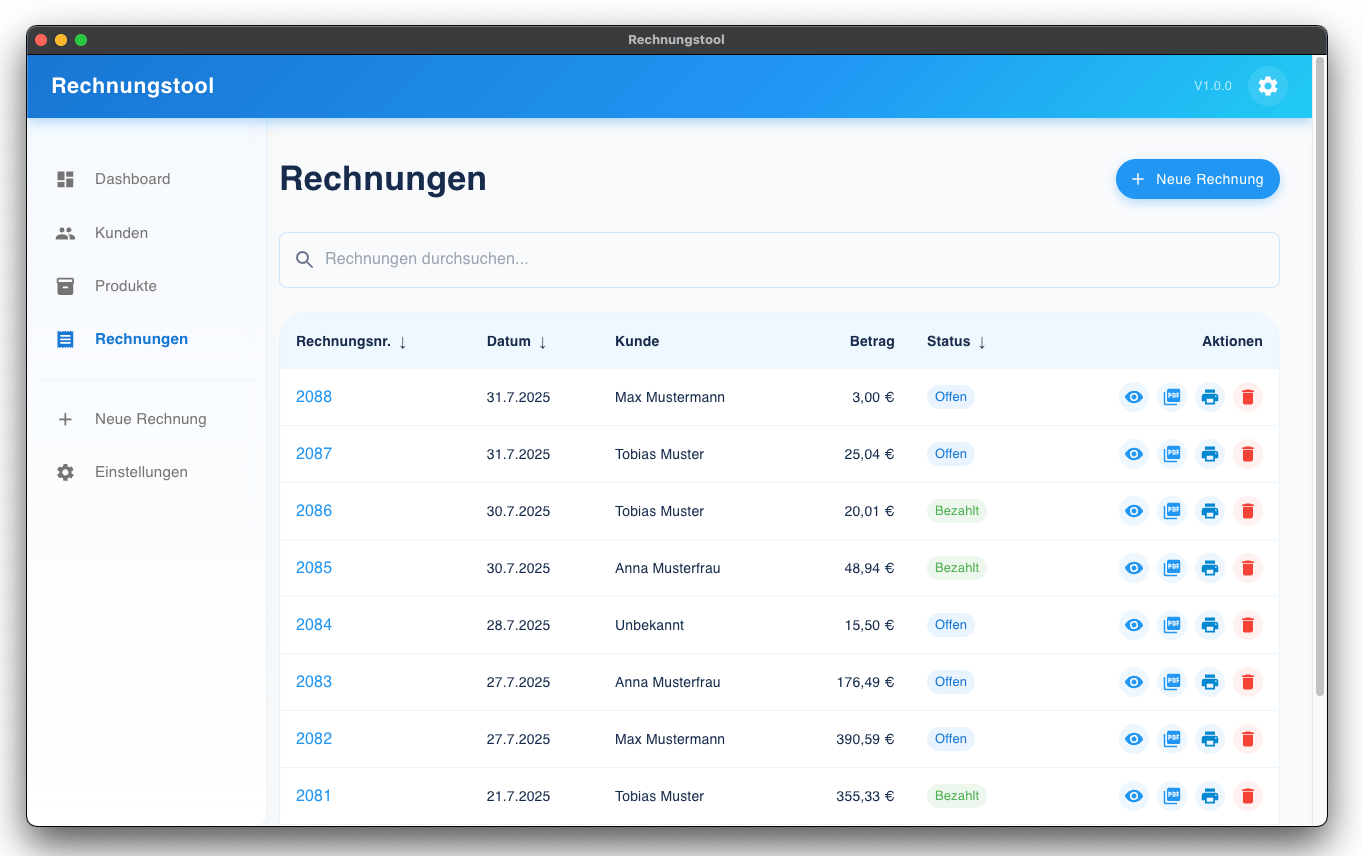Screen dimensions: 1362x856
Task: Export invoice 2087 as PDF
Action: [x=1172, y=454]
